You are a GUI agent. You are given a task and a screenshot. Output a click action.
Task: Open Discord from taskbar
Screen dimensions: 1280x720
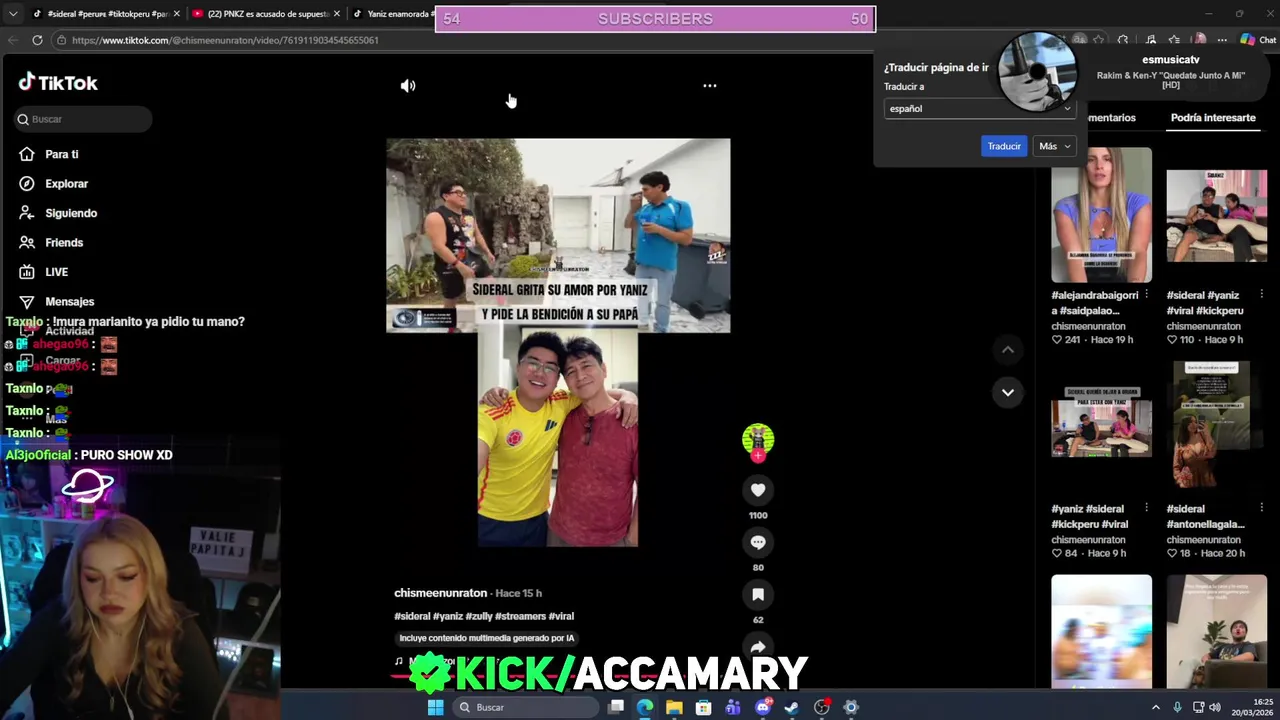[763, 707]
